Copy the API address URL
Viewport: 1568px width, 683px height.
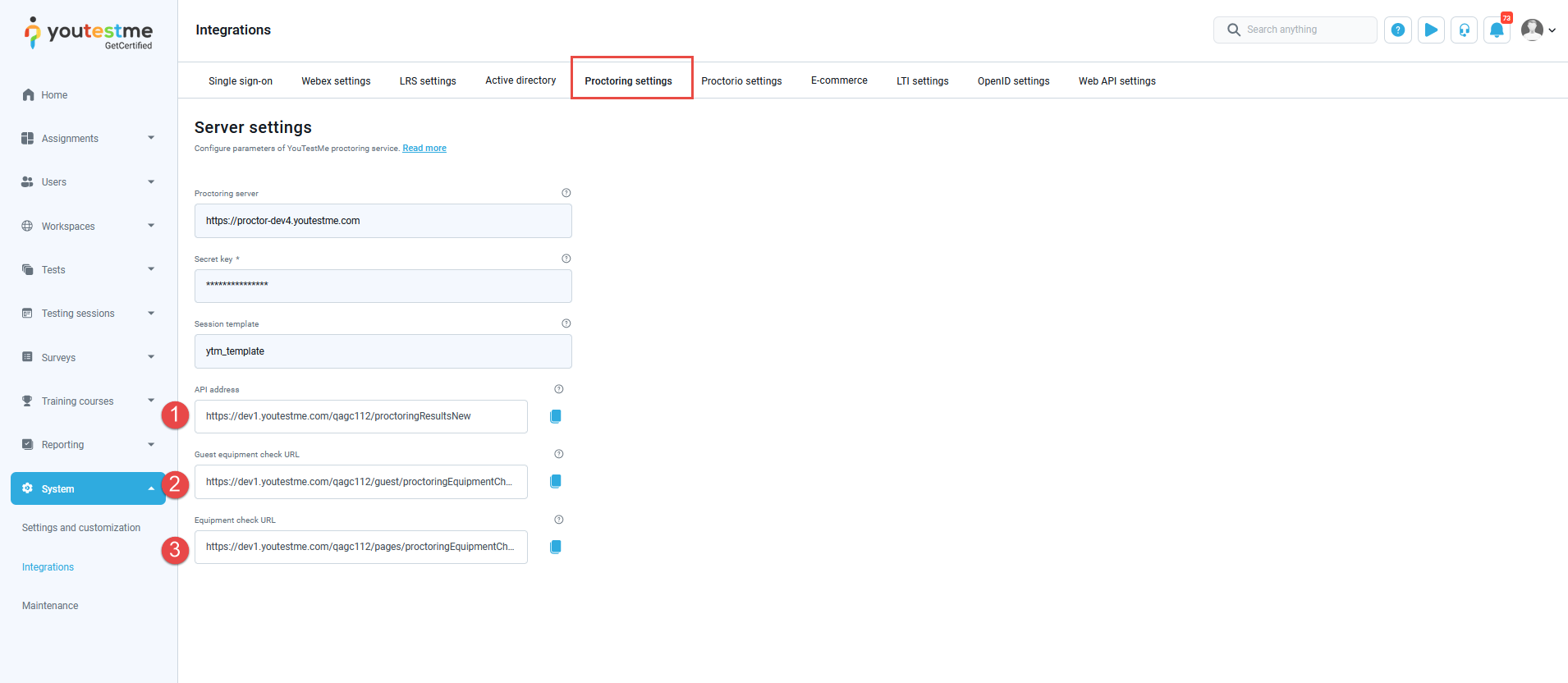click(556, 416)
